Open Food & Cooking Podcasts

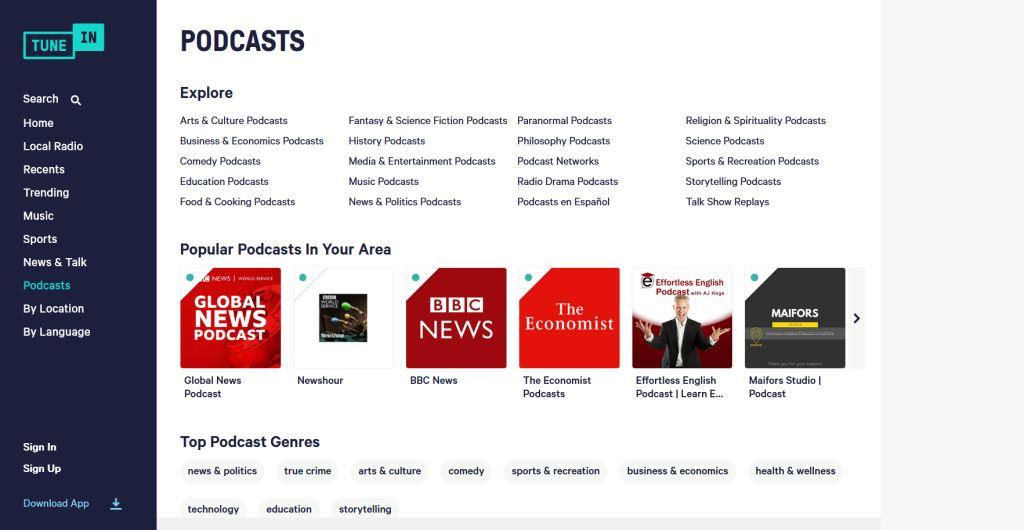click(x=238, y=202)
